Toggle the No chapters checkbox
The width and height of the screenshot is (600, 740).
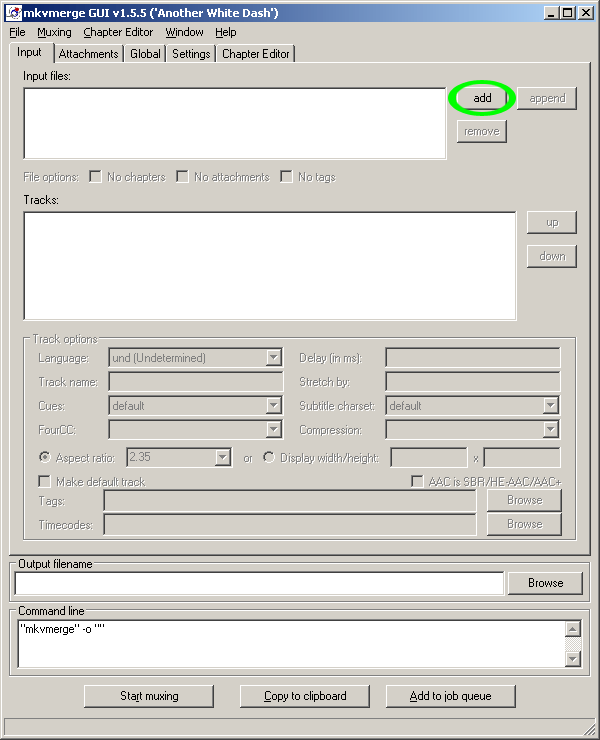pyautogui.click(x=95, y=177)
